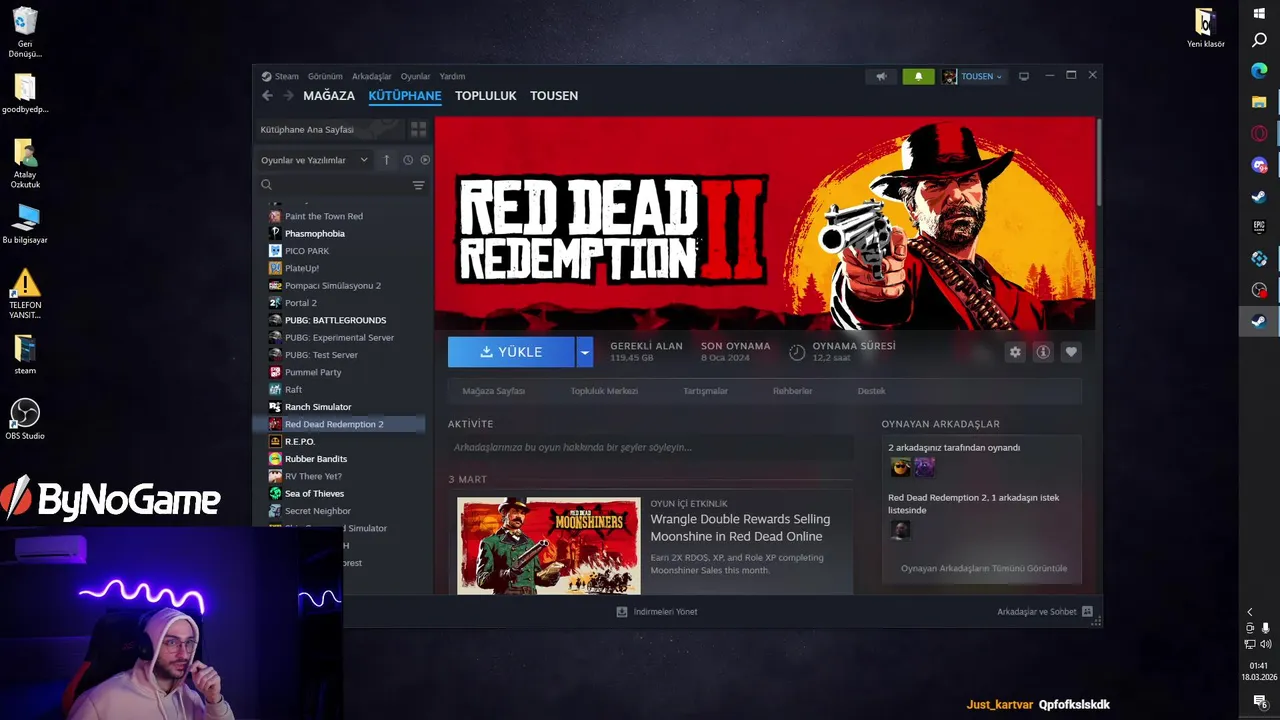Select PICO PARK in library list

point(339,251)
